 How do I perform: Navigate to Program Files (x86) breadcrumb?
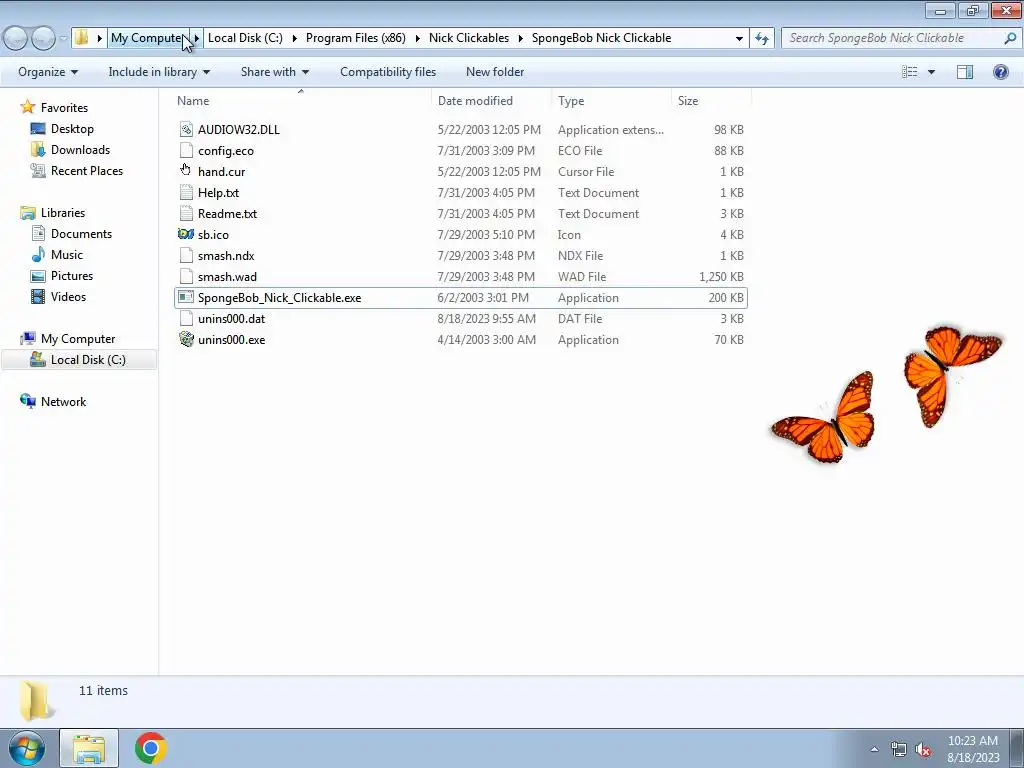[x=356, y=38]
